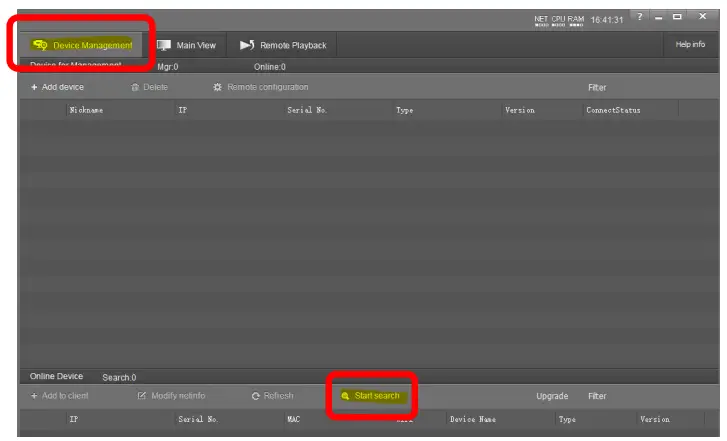Sort managed devices by IP column

(183, 110)
